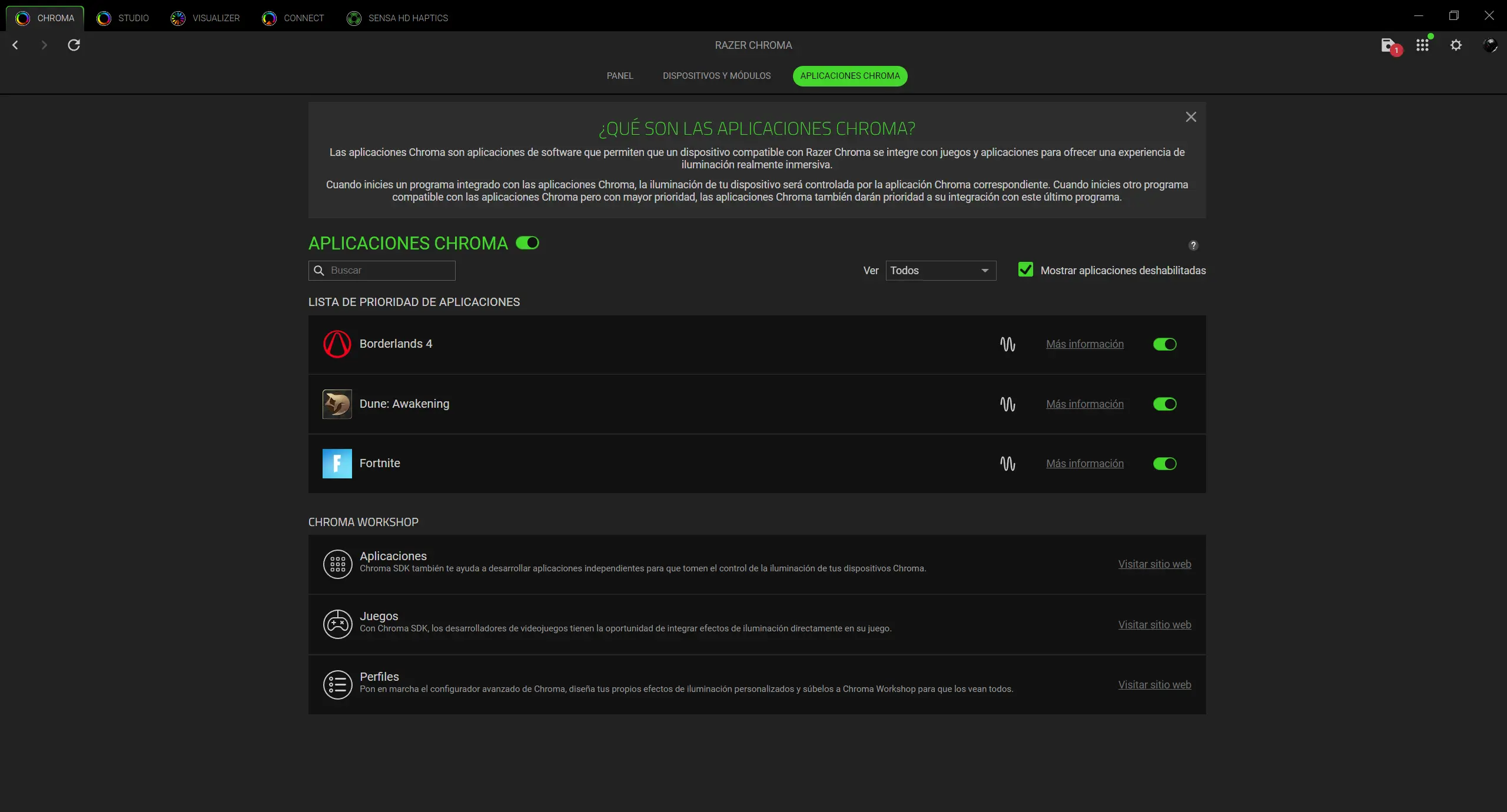The image size is (1507, 812).
Task: Visit the Perfiles website link
Action: pos(1154,685)
